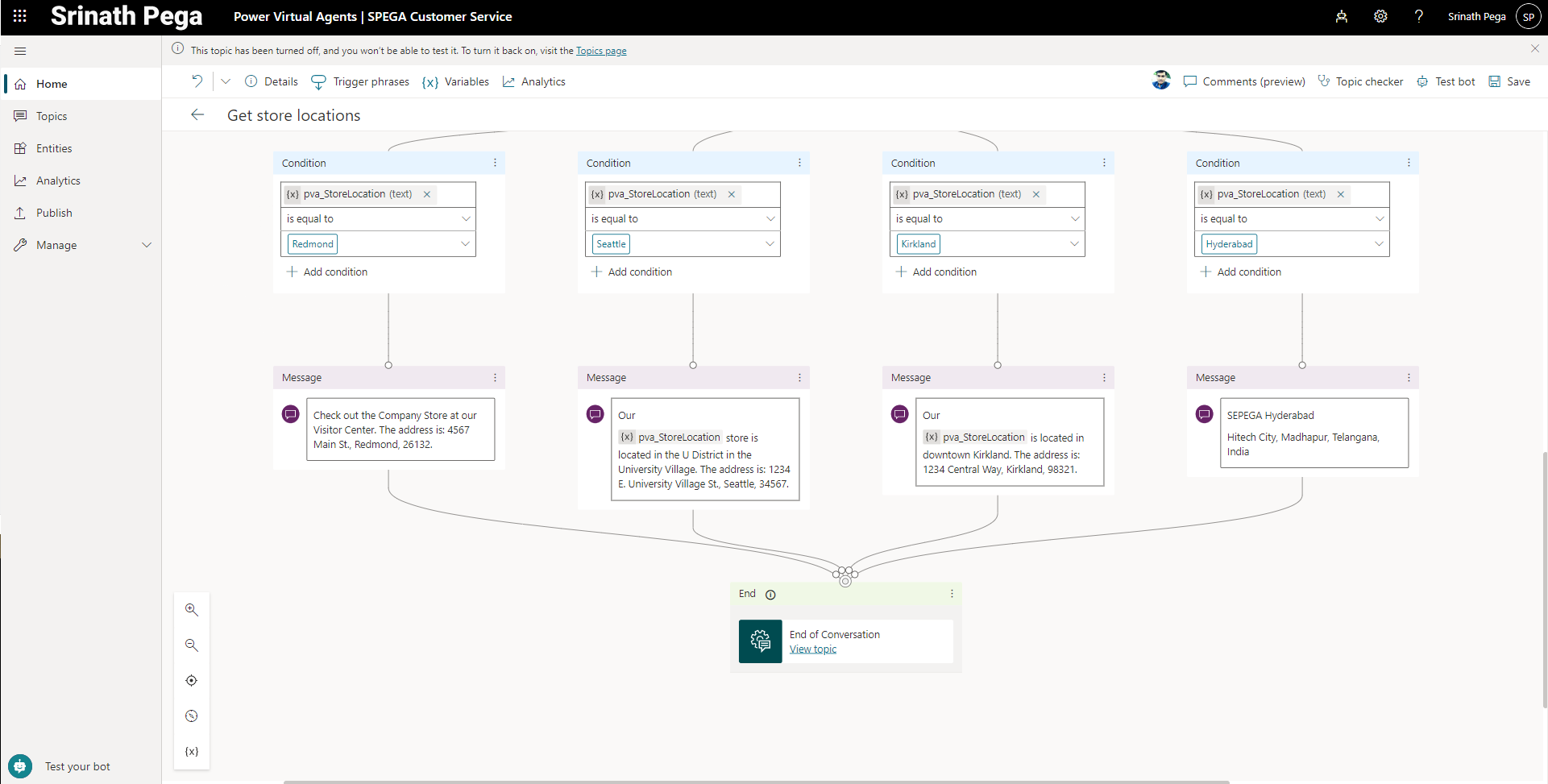Click the Save button
The height and width of the screenshot is (784, 1548).
point(1509,82)
